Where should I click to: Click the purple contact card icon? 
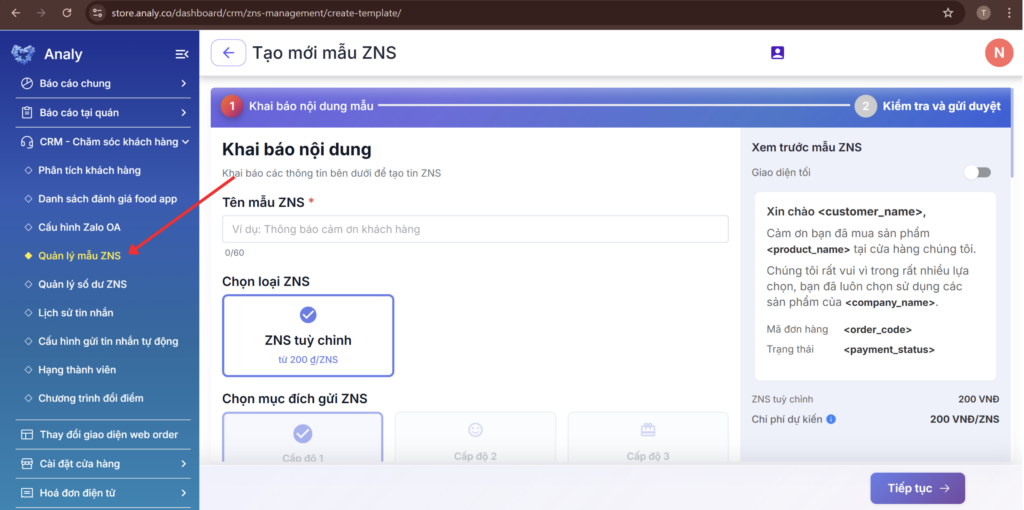click(777, 53)
